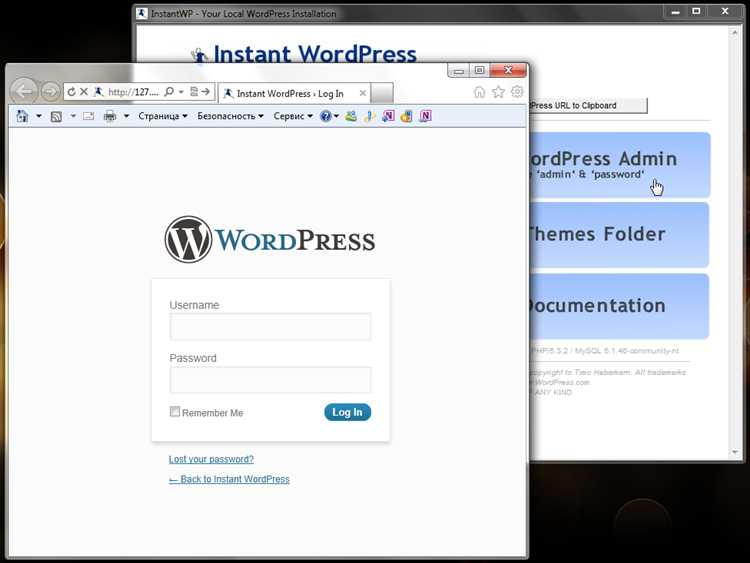750x563 pixels.
Task: Expand the Home button dropdown arrow
Action: click(39, 116)
